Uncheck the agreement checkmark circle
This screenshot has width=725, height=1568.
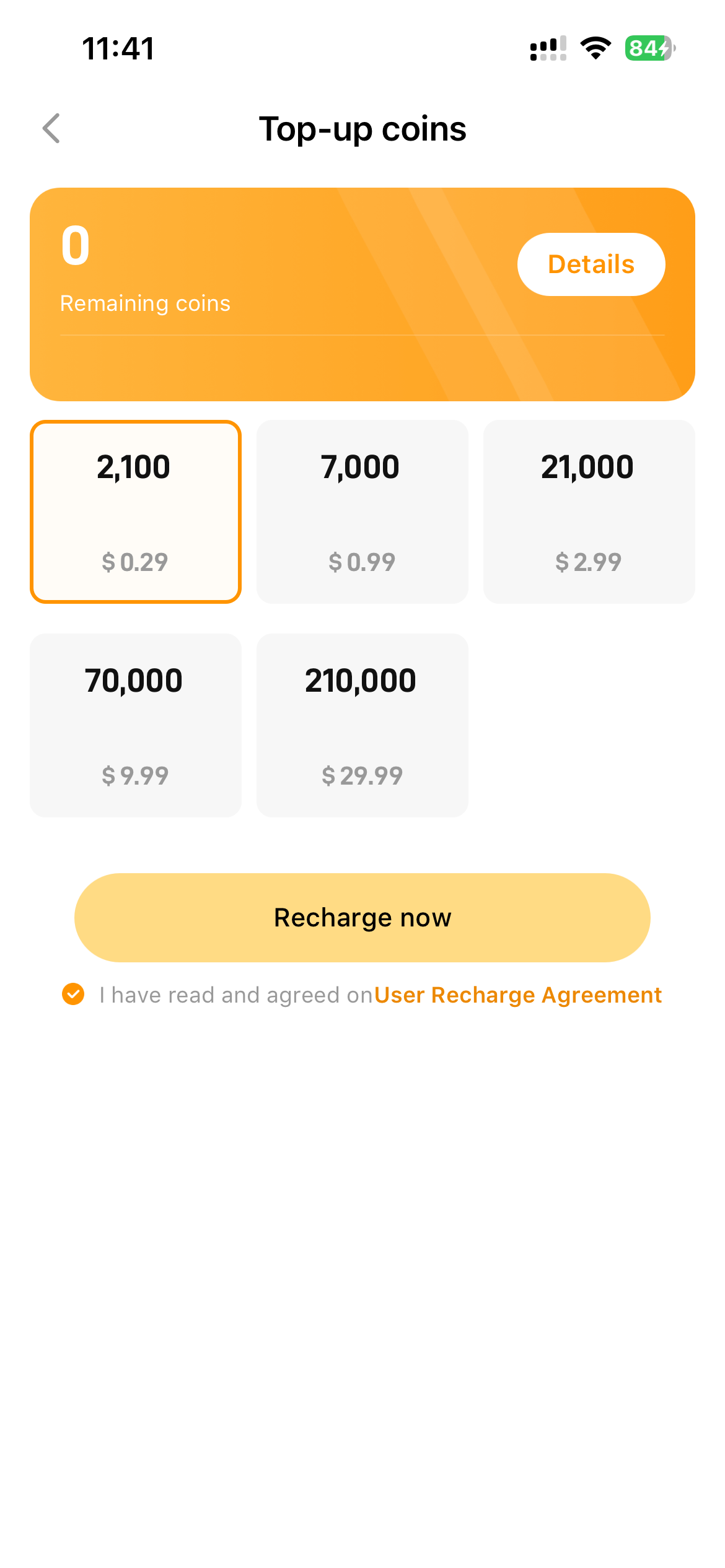[x=73, y=994]
